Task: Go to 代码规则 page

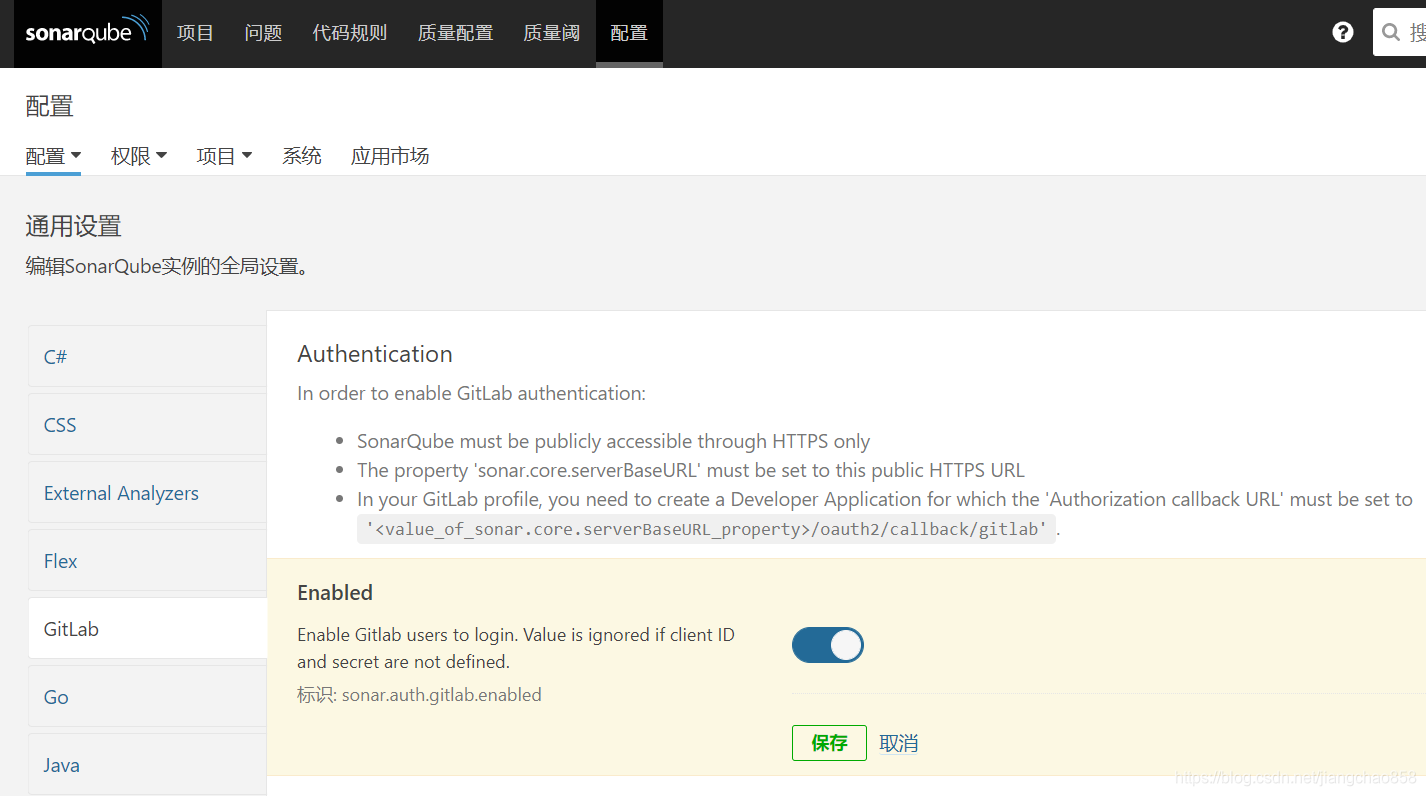Action: coord(350,33)
